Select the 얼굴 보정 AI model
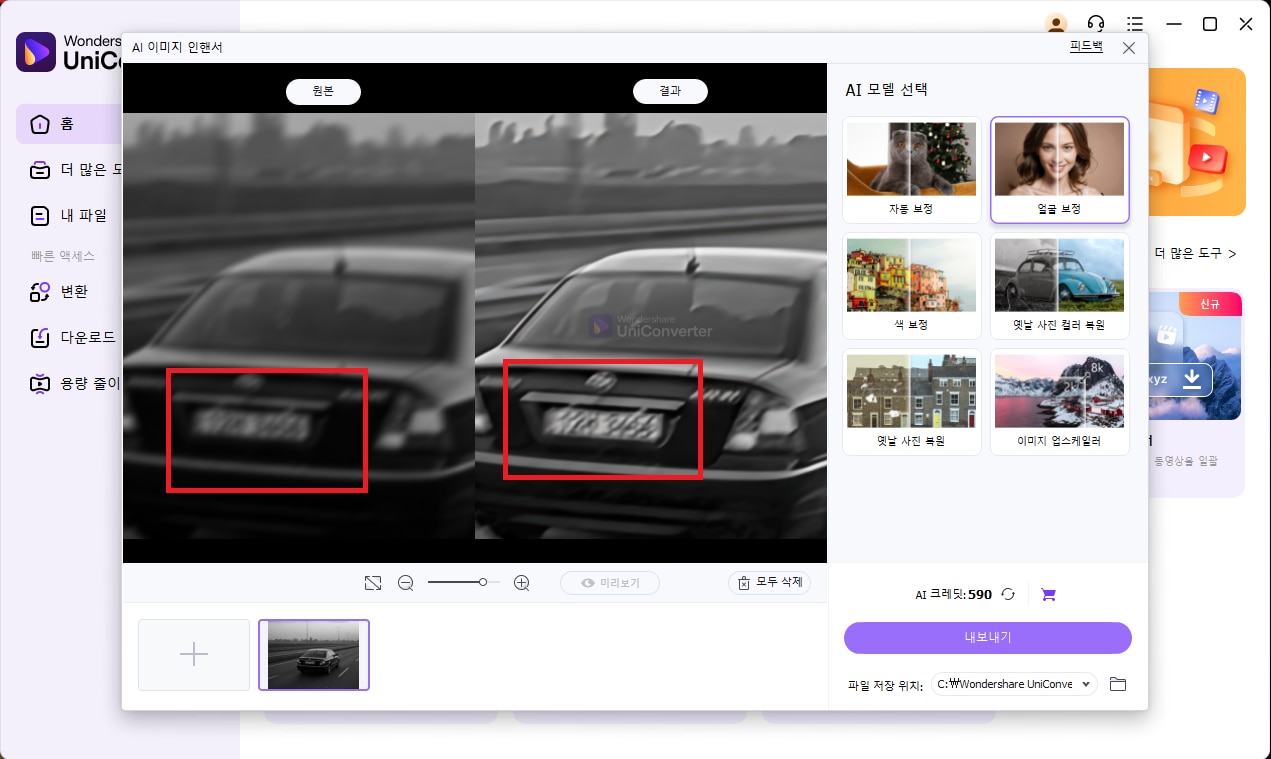Viewport: 1271px width, 759px height. tap(1060, 170)
